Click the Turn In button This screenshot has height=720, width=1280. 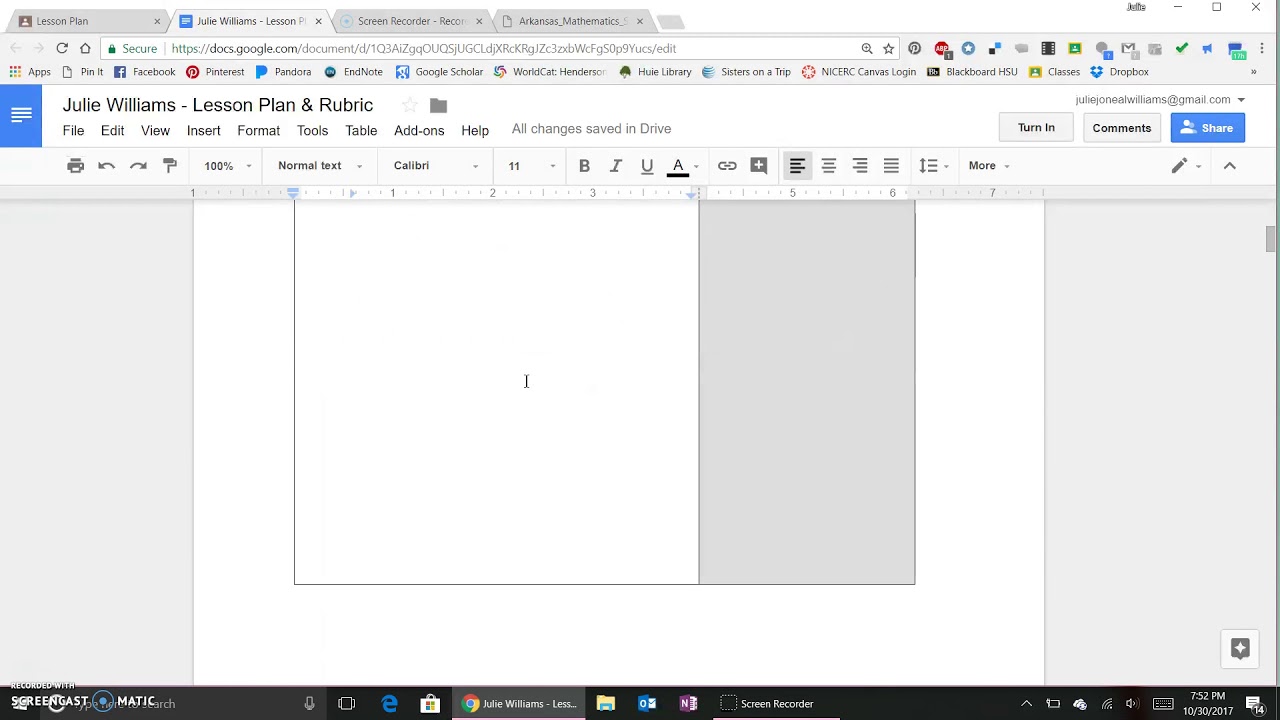click(x=1036, y=128)
